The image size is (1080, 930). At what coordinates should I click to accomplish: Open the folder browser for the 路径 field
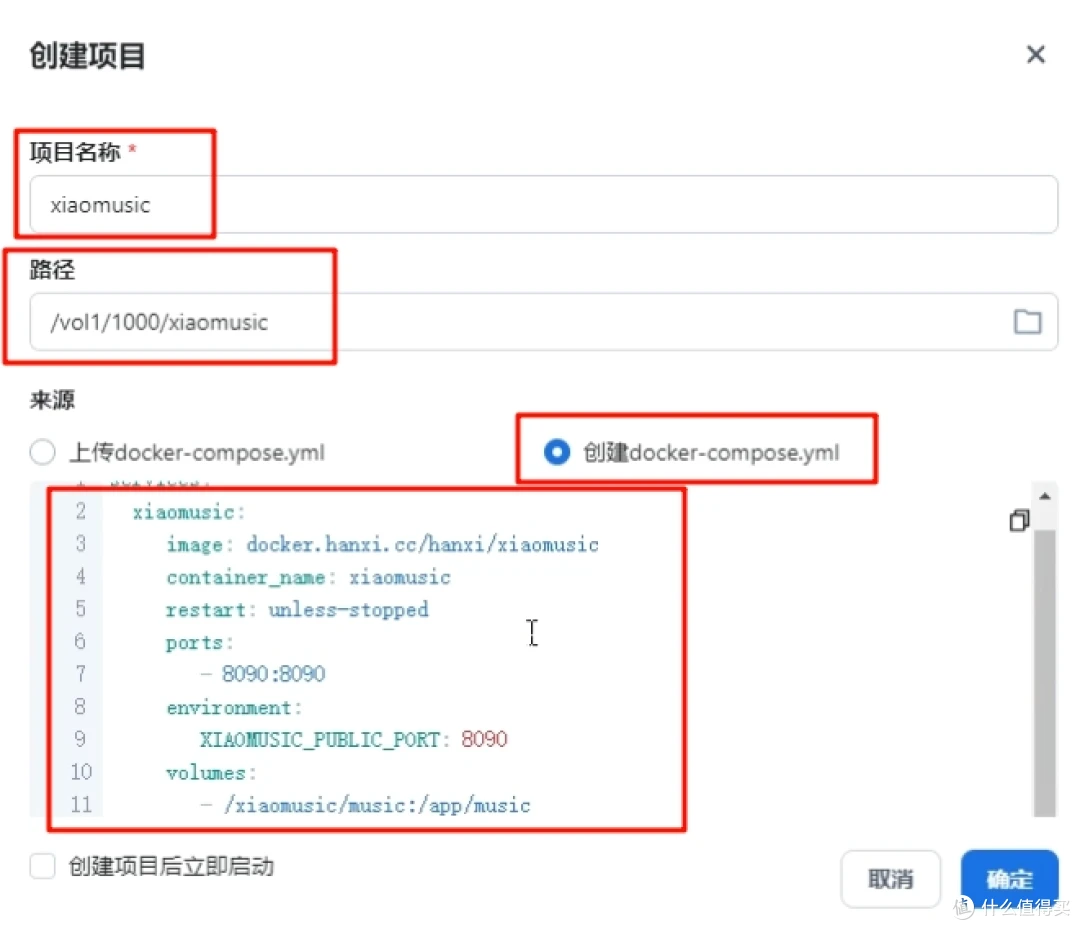[x=1028, y=321]
